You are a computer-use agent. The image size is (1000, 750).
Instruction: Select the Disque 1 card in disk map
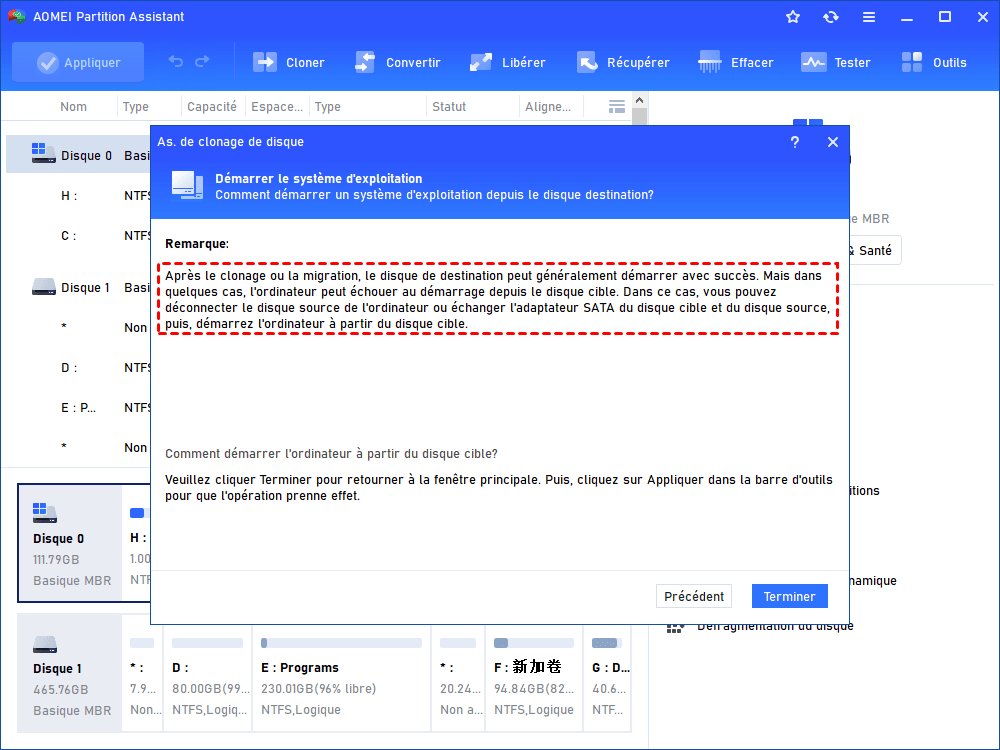(x=70, y=673)
